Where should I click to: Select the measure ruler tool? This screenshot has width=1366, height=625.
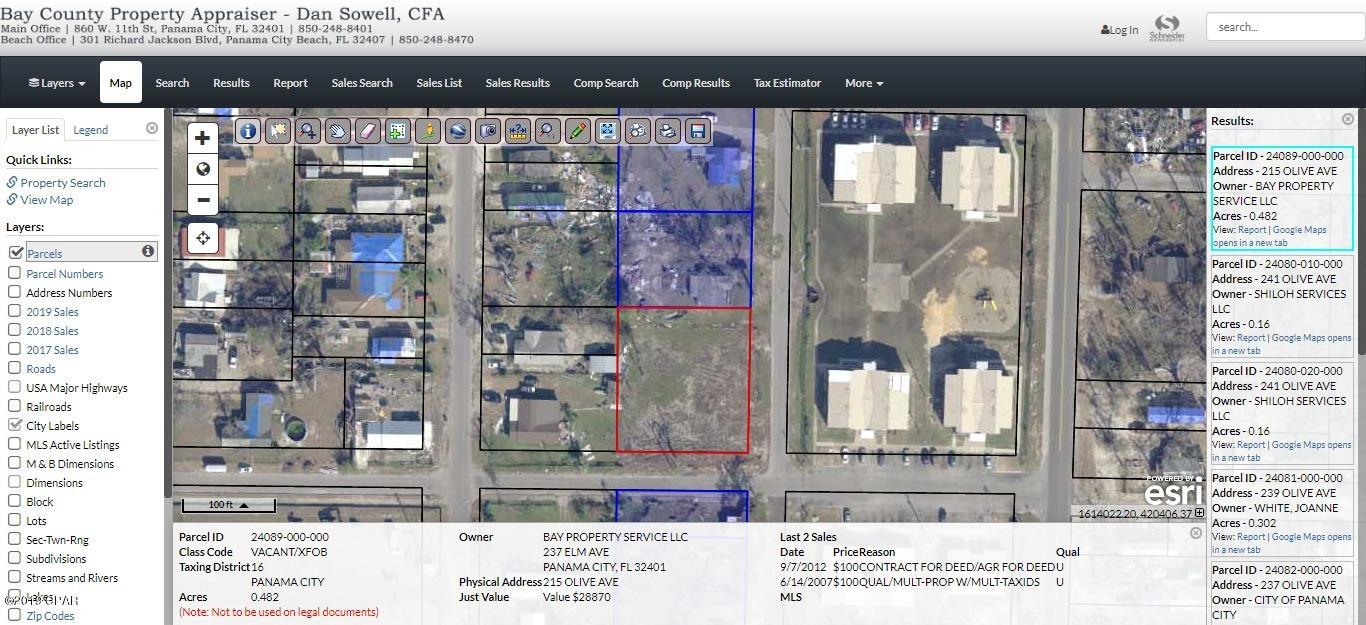click(x=518, y=131)
